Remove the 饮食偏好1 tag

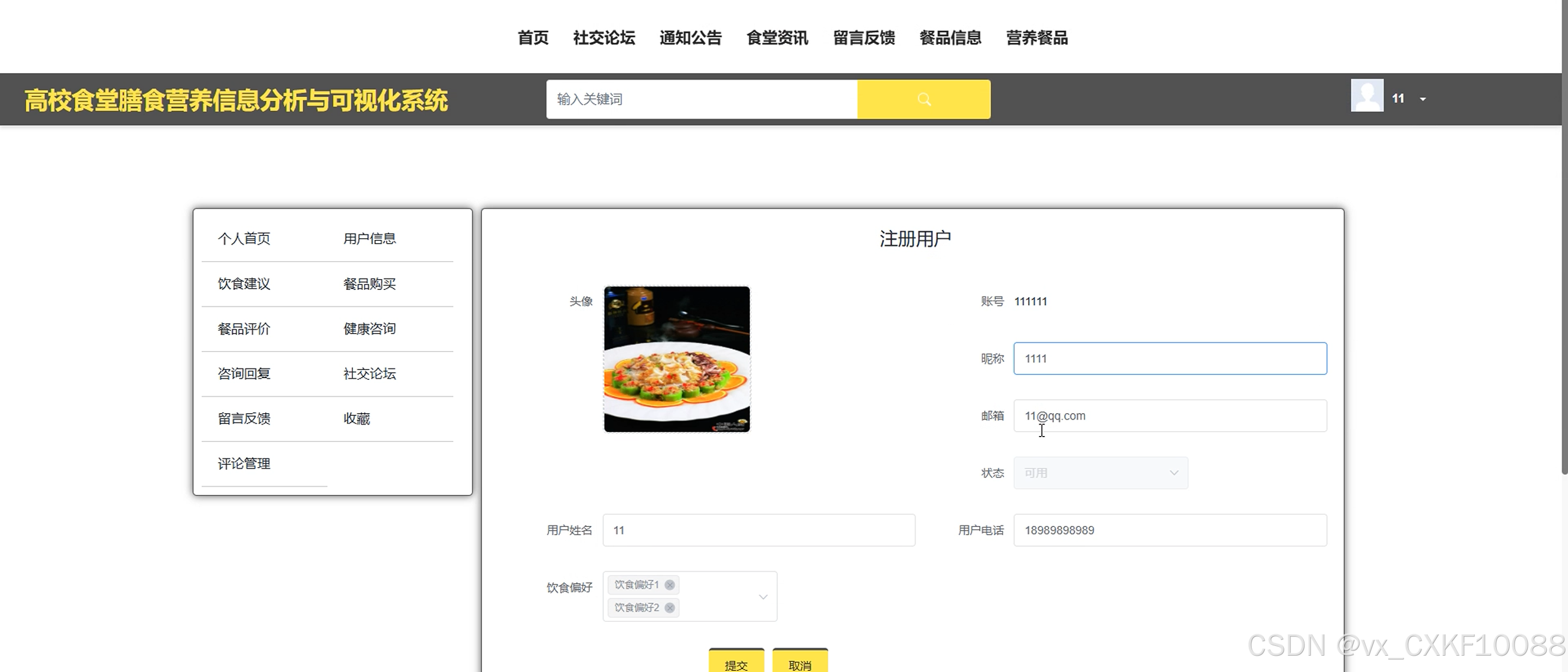pos(669,585)
